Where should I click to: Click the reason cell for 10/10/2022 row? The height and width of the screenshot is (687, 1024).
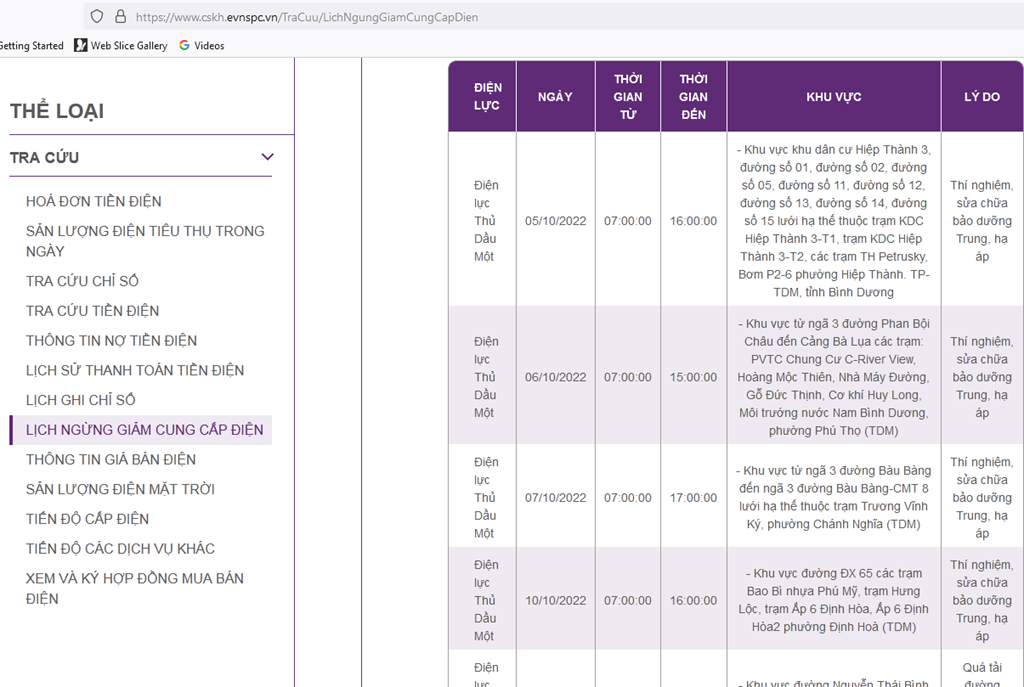click(982, 600)
